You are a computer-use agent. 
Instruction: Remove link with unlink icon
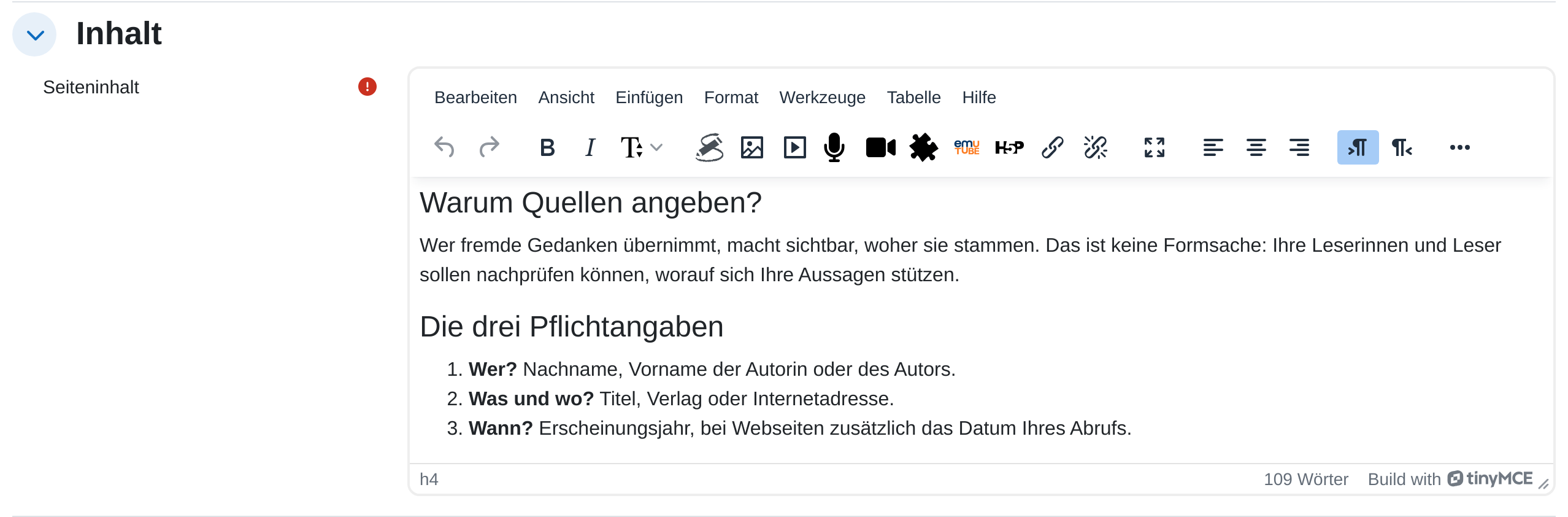pos(1096,147)
